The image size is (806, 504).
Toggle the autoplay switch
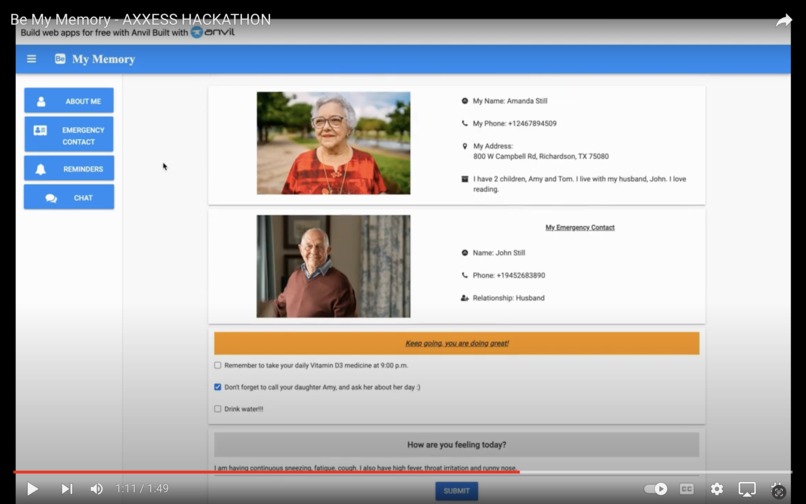coord(656,489)
